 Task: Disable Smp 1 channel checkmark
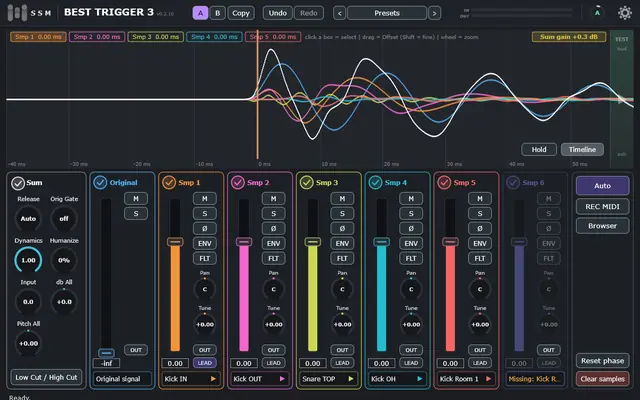point(169,182)
